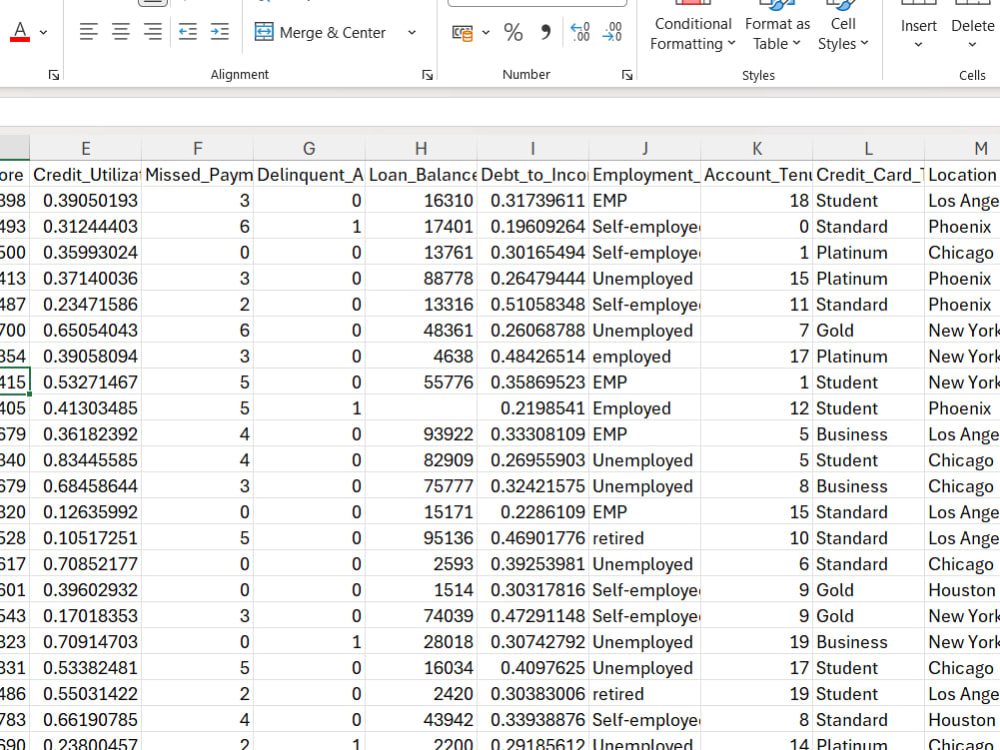This screenshot has width=1000, height=750.
Task: Select column G header
Action: click(x=309, y=149)
